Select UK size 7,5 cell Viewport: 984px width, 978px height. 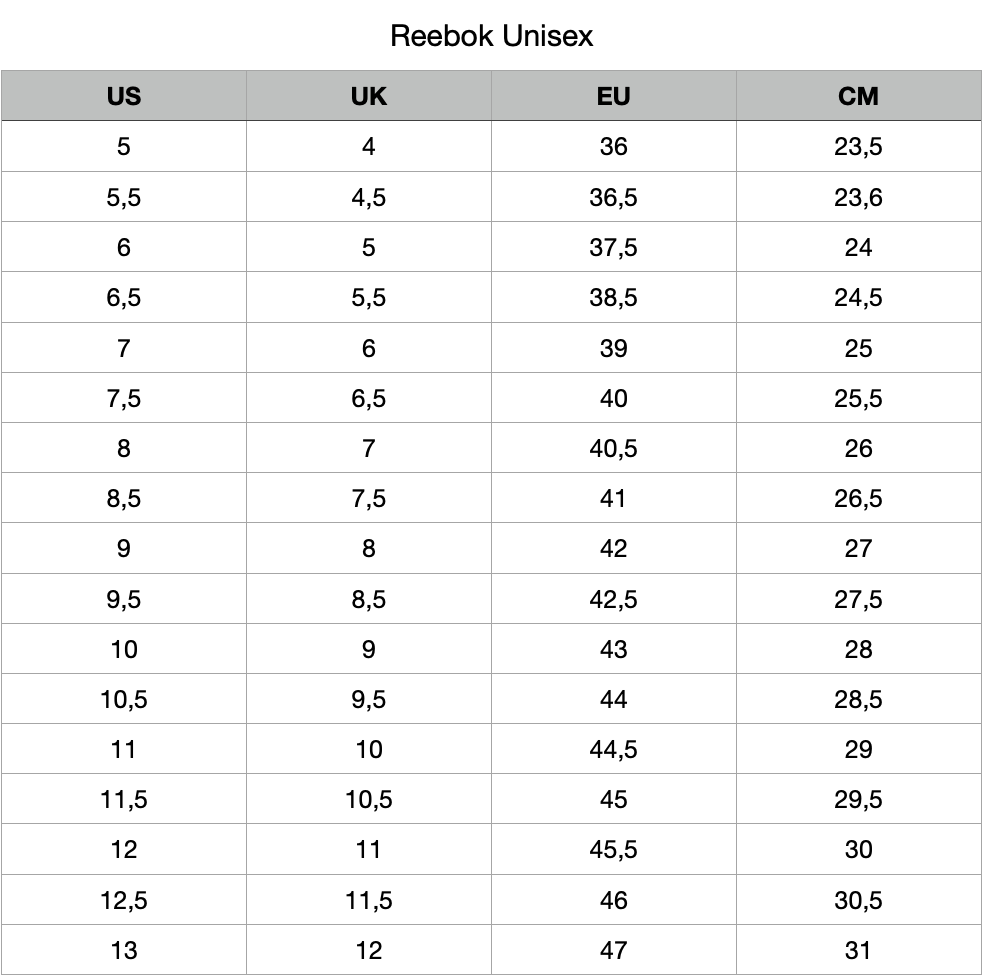click(x=368, y=498)
